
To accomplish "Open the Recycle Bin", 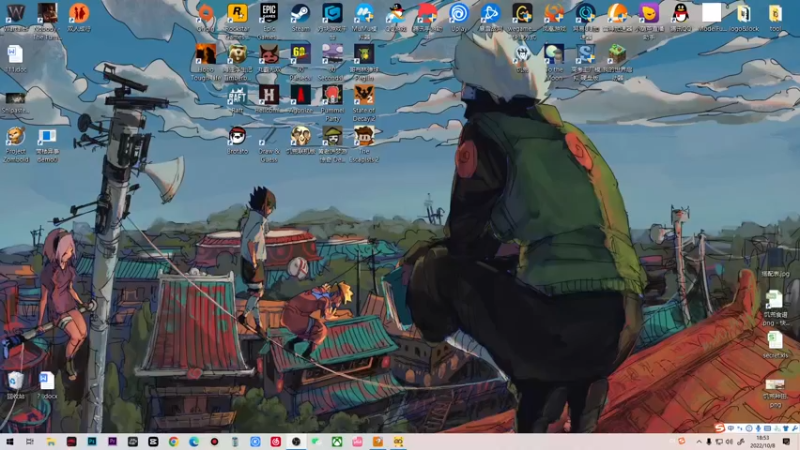I will coord(16,381).
